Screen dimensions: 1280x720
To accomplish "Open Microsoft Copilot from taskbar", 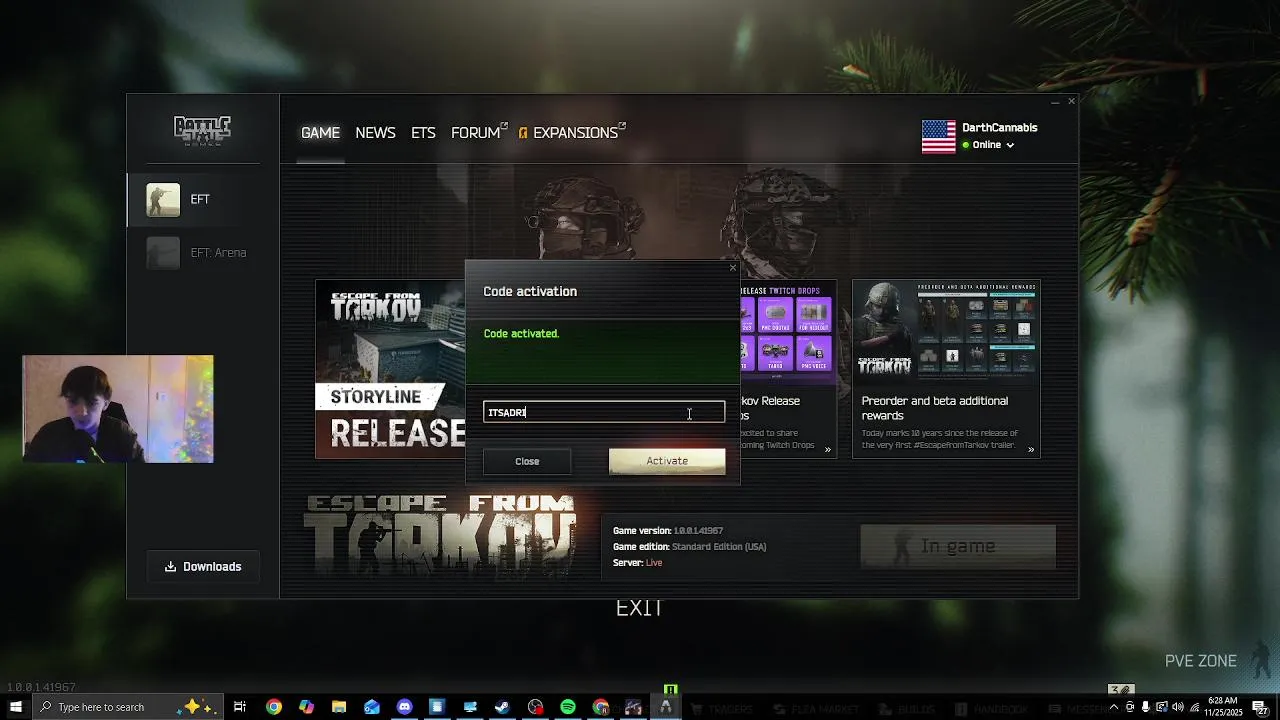I will (306, 707).
